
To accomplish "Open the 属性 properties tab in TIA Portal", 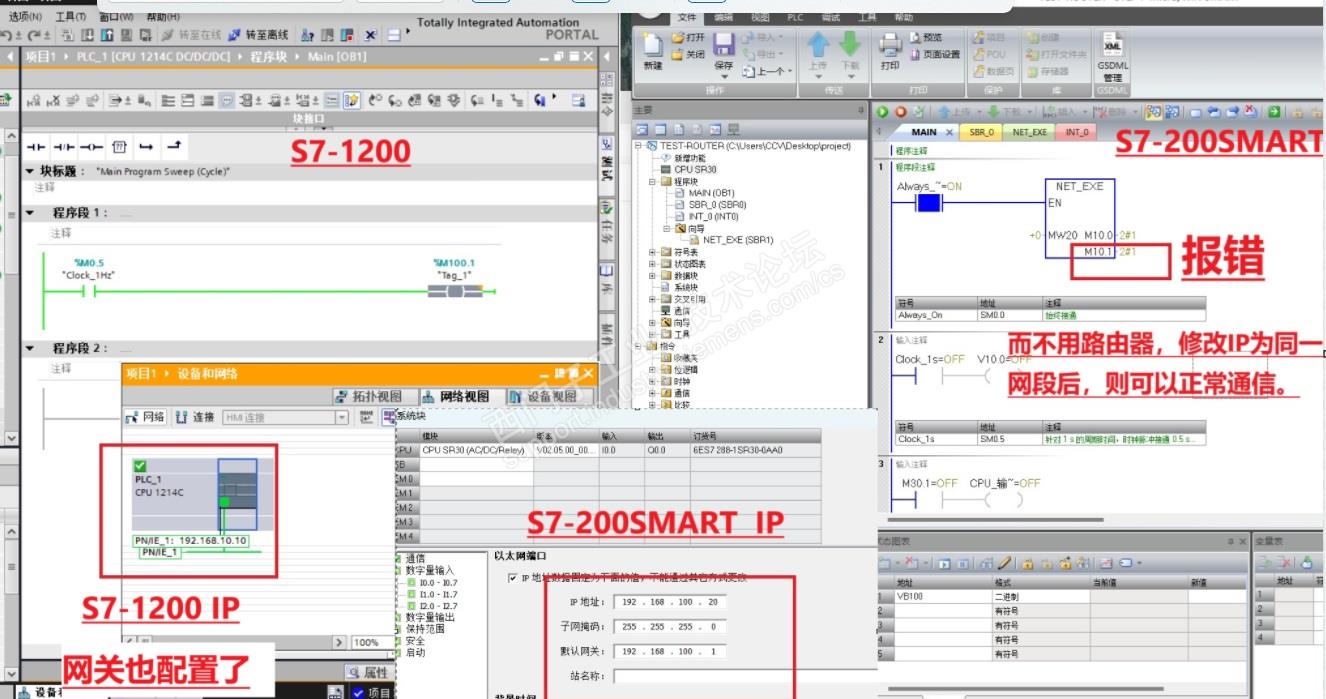I will [x=368, y=672].
